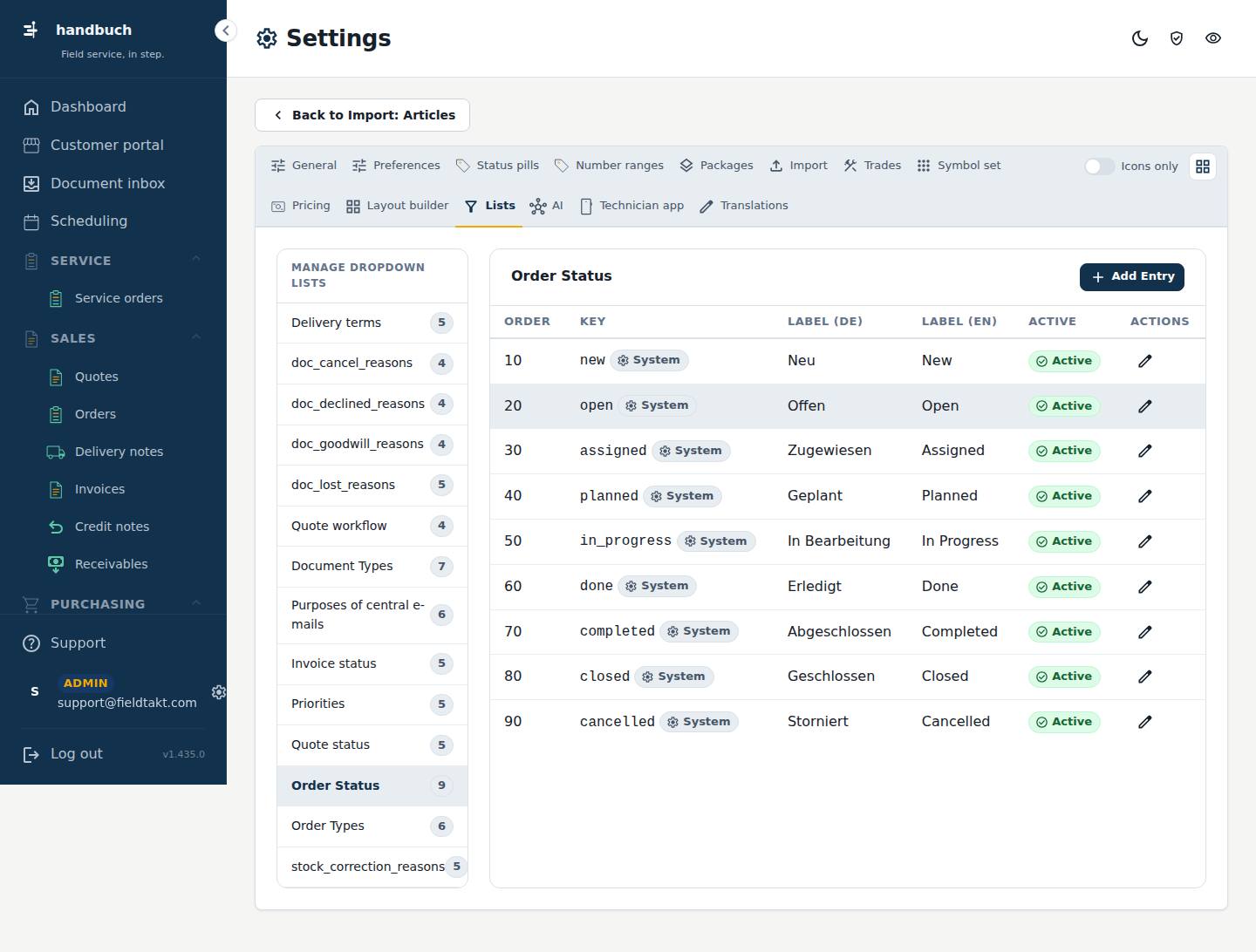Edit the 'done' entry pencil icon
The image size is (1256, 952).
(x=1145, y=587)
